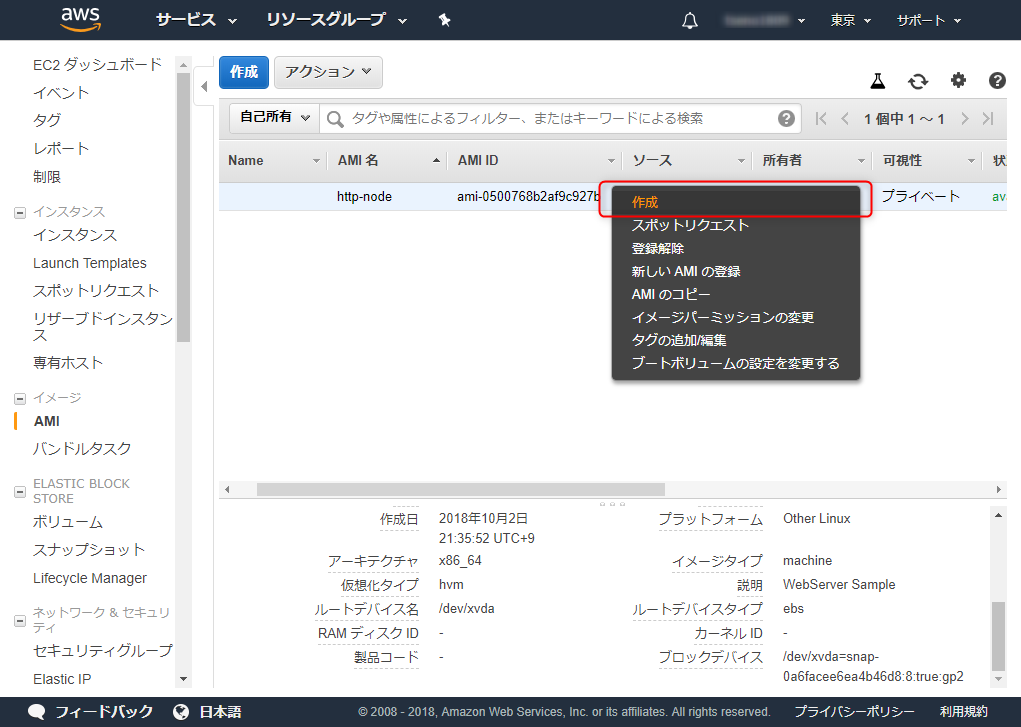Image resolution: width=1021 pixels, height=727 pixels.
Task: Click the search magnifier in the filter bar
Action: (x=334, y=118)
